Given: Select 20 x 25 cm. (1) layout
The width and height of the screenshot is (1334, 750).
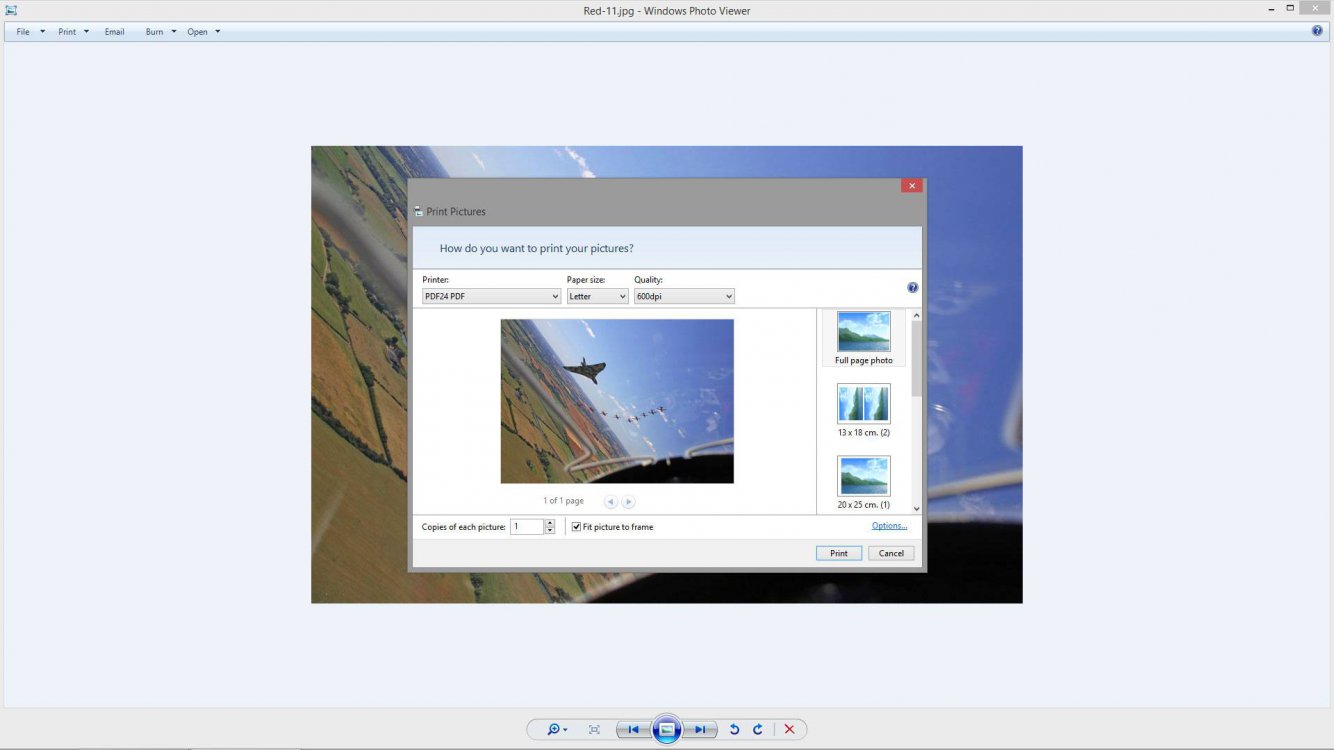Looking at the screenshot, I should coord(864,483).
